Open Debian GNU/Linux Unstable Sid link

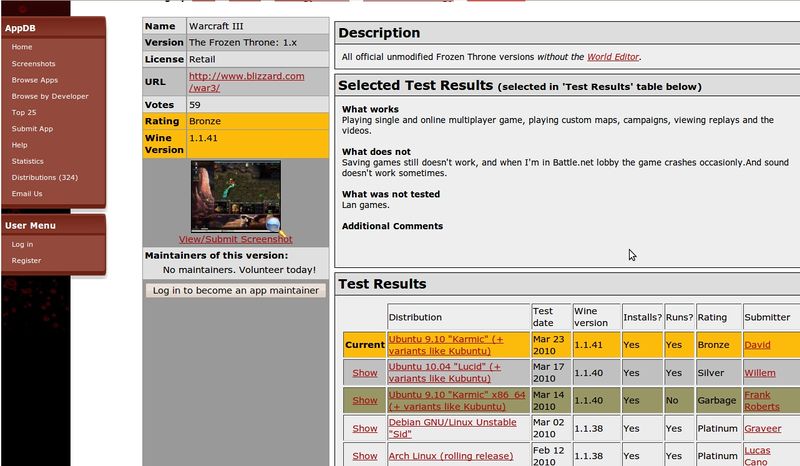click(453, 428)
